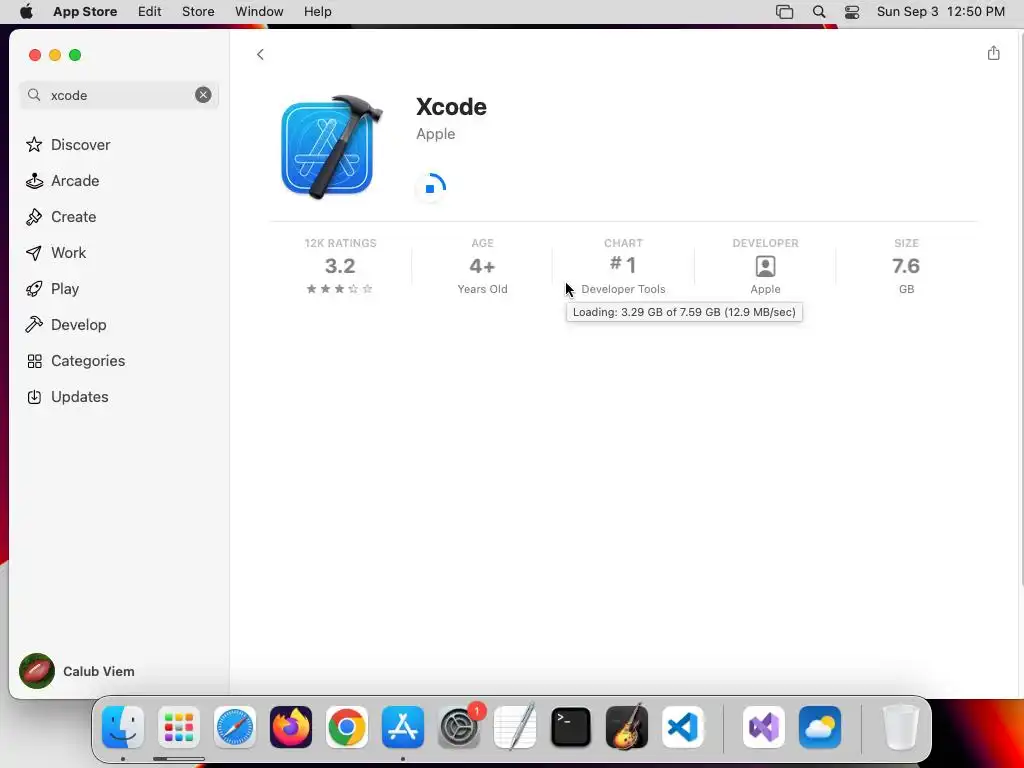Image resolution: width=1024 pixels, height=768 pixels.
Task: Open System Settings from the Dock
Action: click(x=459, y=727)
